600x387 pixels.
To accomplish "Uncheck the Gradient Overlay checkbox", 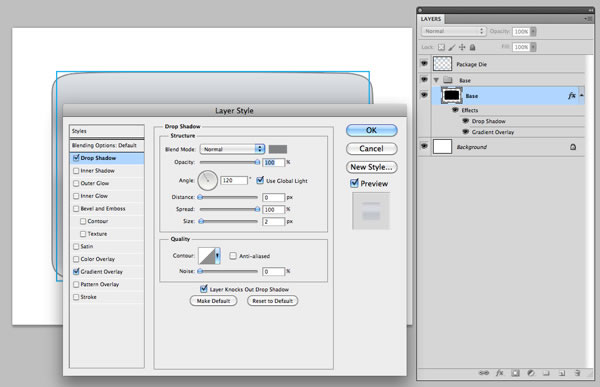I will click(x=76, y=271).
